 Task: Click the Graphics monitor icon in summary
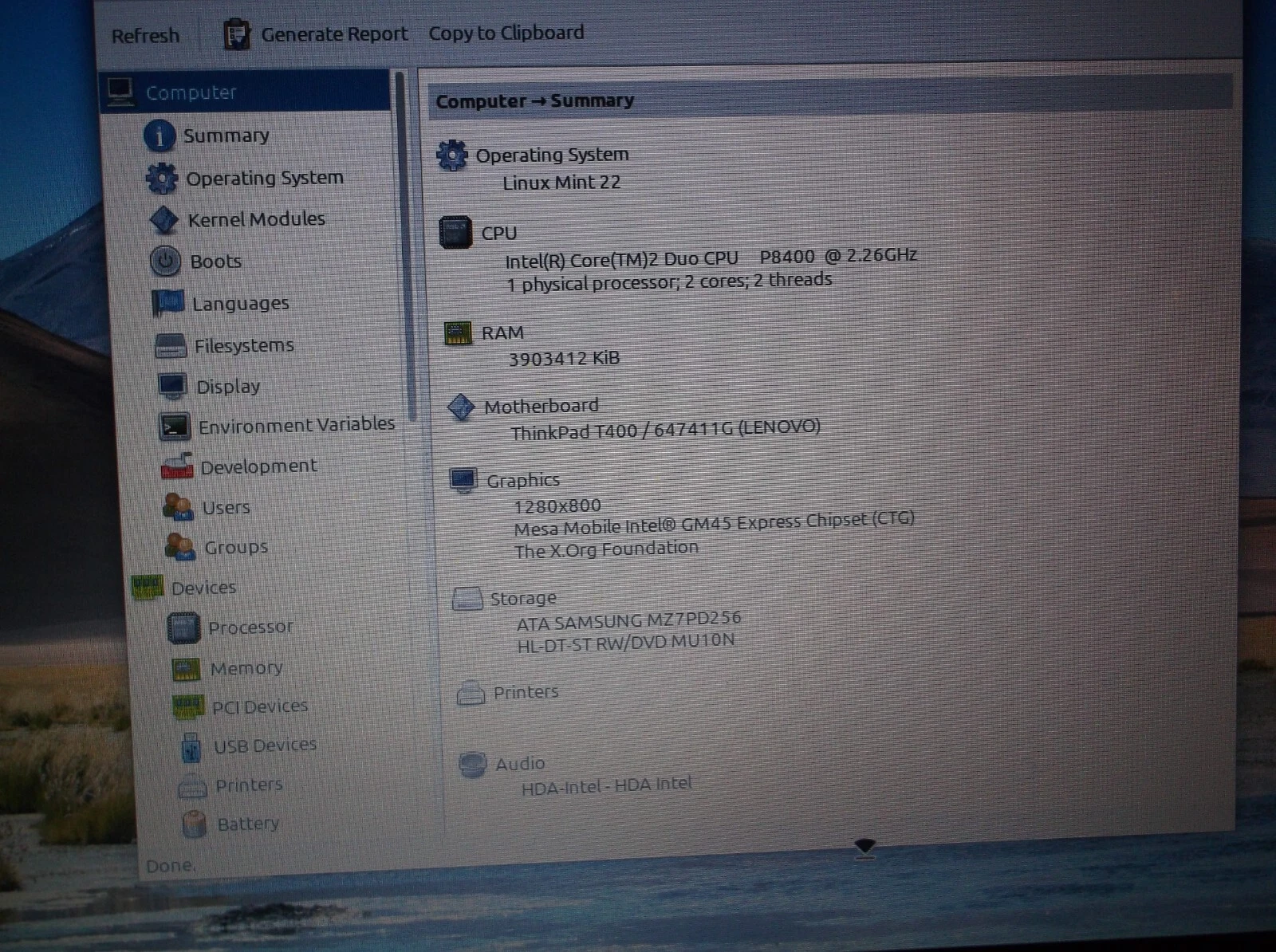coord(463,480)
